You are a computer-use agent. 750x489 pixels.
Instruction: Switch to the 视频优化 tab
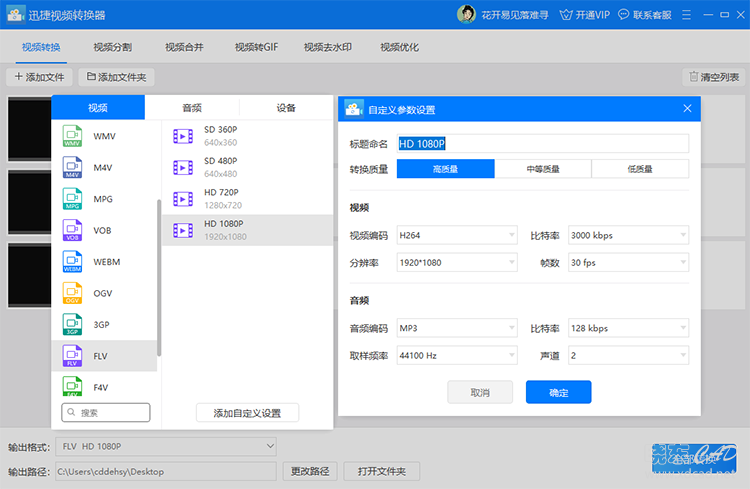pyautogui.click(x=399, y=47)
